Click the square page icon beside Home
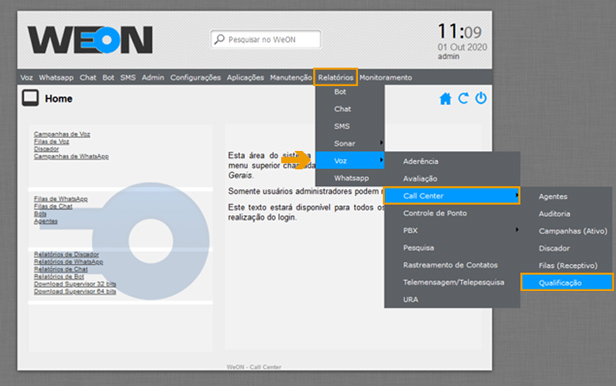Image resolution: width=616 pixels, height=386 pixels. pos(30,98)
